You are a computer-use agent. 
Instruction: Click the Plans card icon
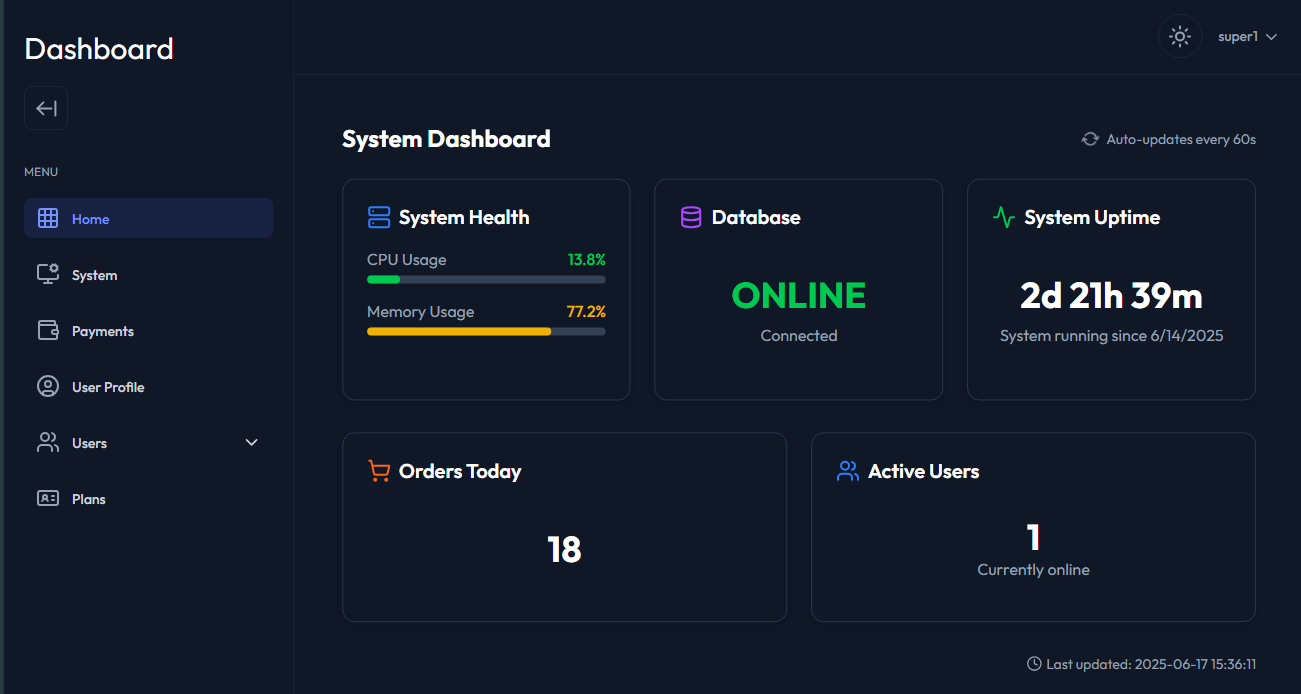(x=48, y=498)
